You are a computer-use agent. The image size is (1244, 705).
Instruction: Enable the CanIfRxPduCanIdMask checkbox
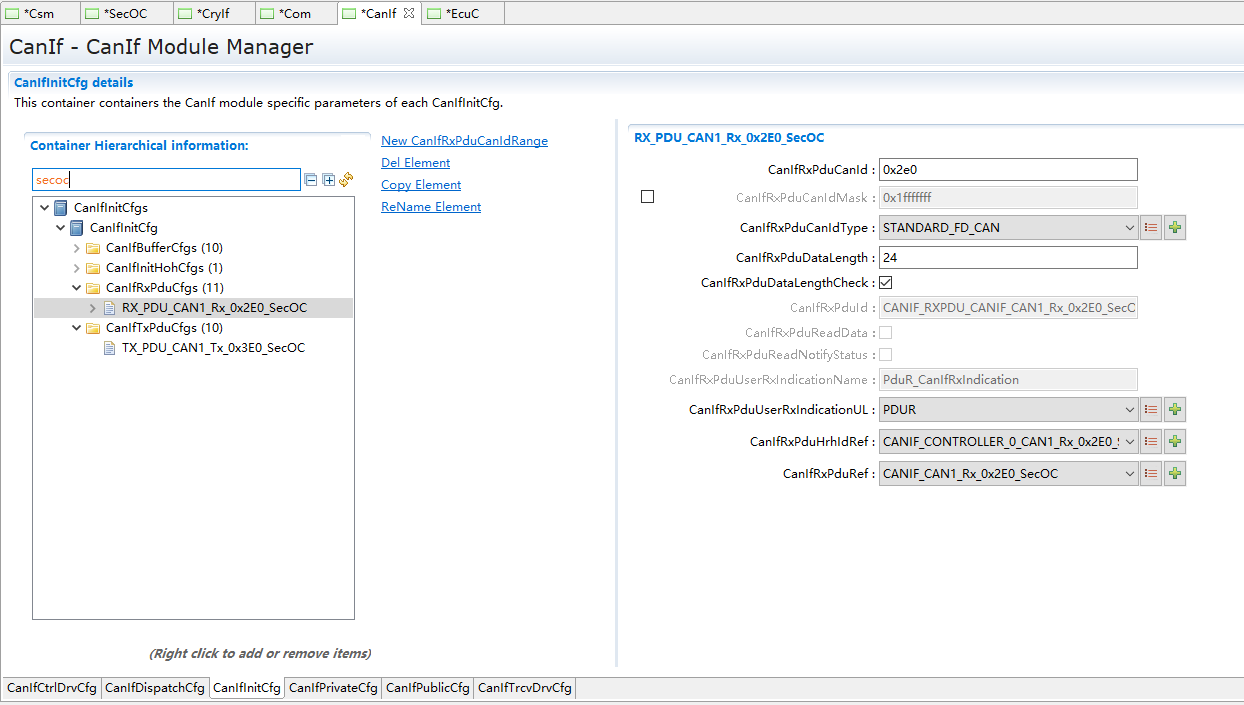point(647,197)
